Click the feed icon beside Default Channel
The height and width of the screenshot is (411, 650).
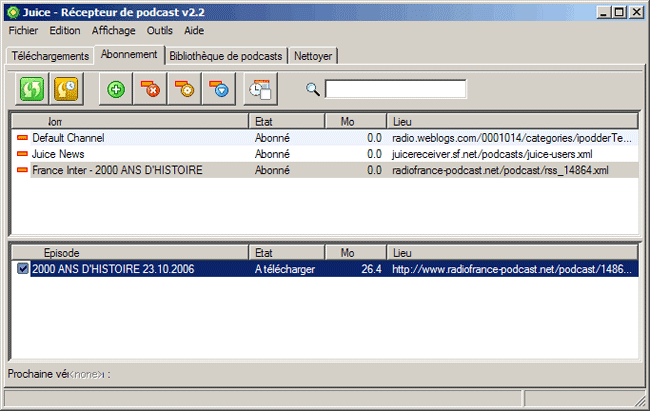22,137
